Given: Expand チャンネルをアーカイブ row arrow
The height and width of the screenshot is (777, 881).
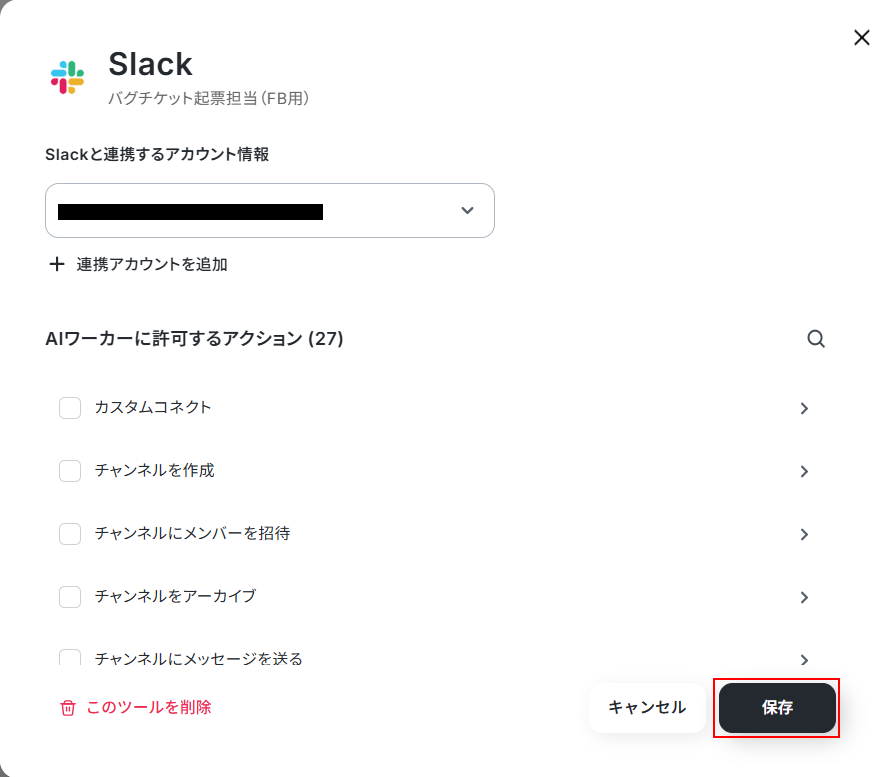Looking at the screenshot, I should (804, 597).
